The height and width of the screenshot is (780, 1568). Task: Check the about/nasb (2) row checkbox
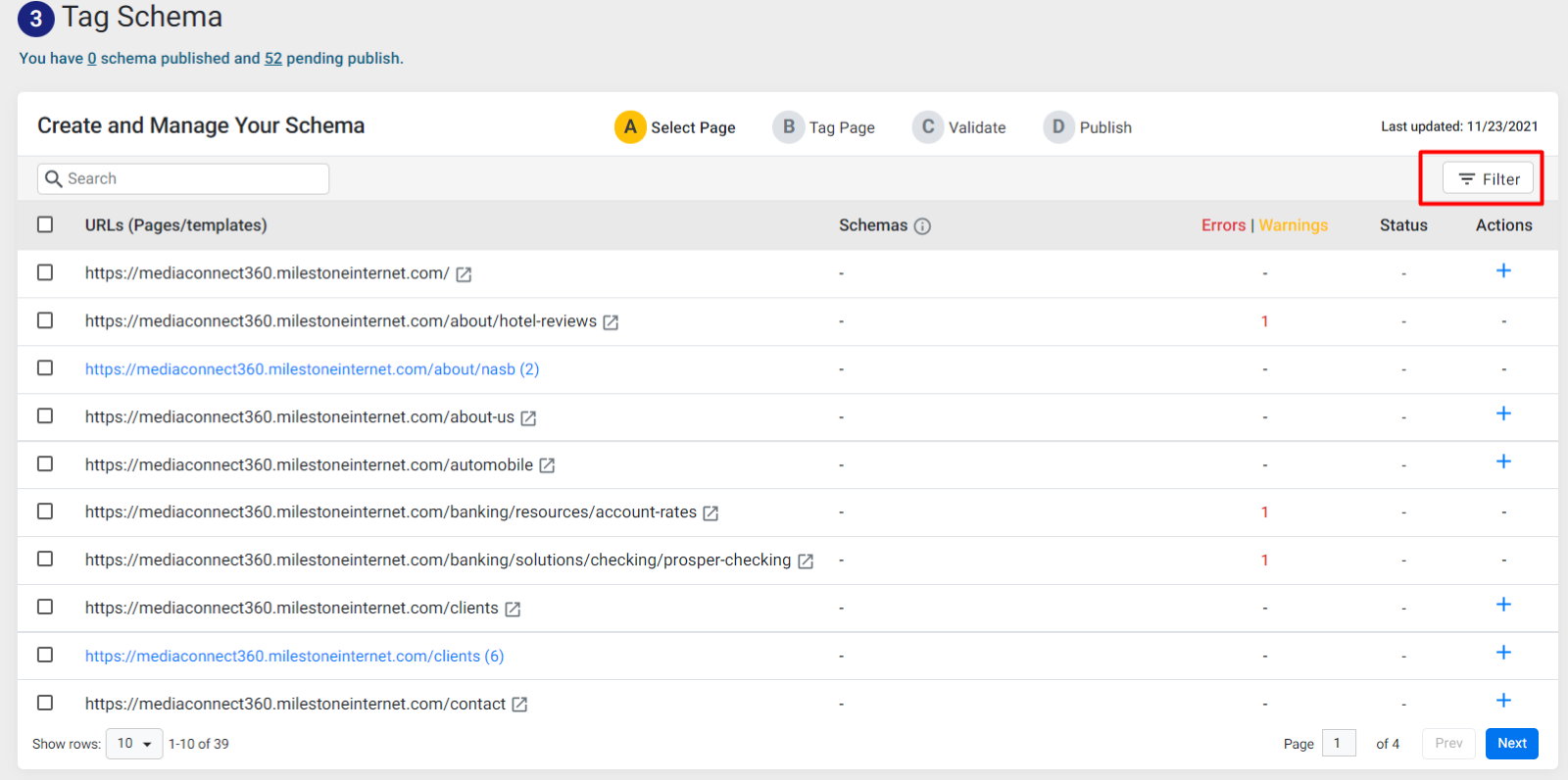45,367
